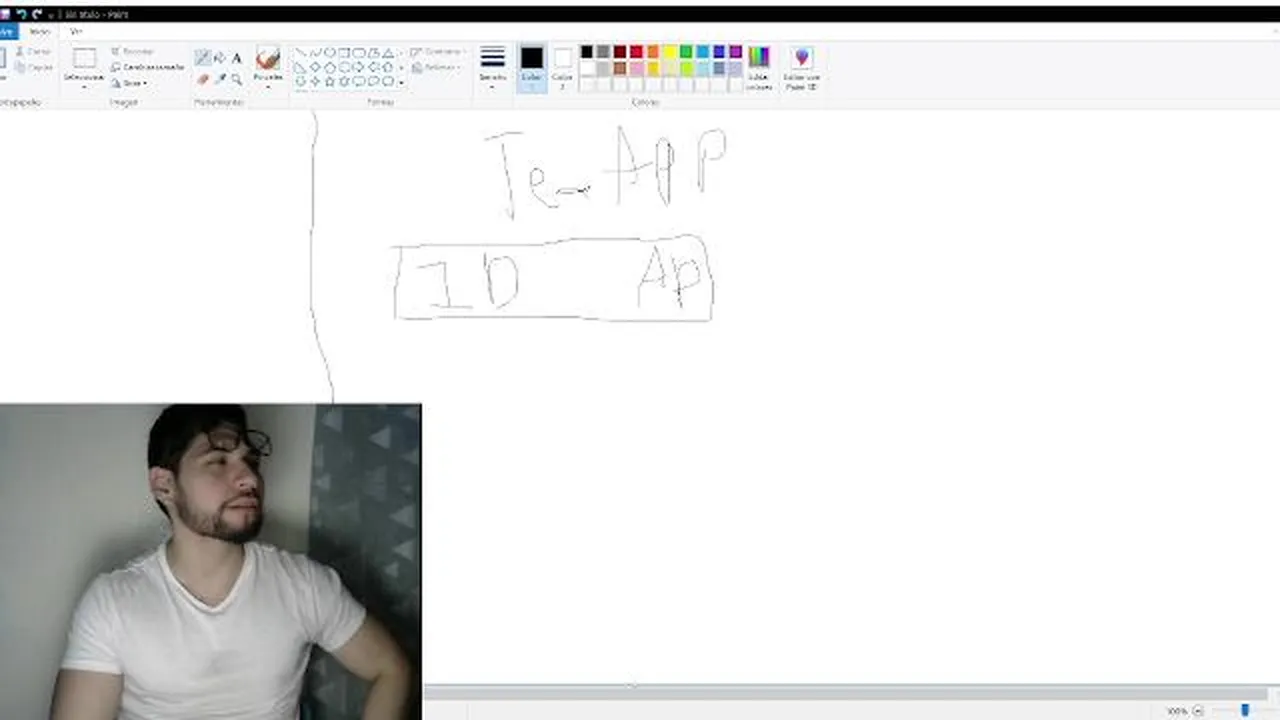Pick the Up arrow shape

point(389,67)
